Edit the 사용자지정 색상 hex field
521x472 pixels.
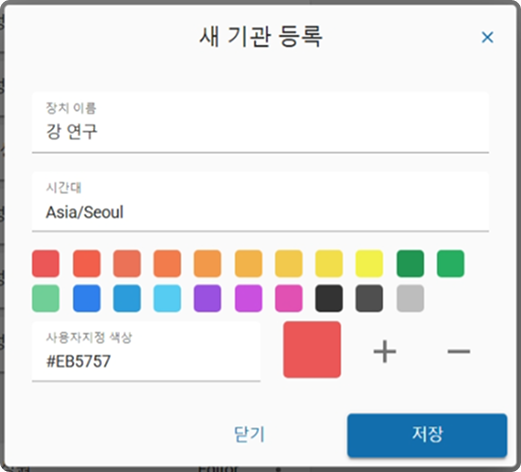pyautogui.click(x=146, y=351)
